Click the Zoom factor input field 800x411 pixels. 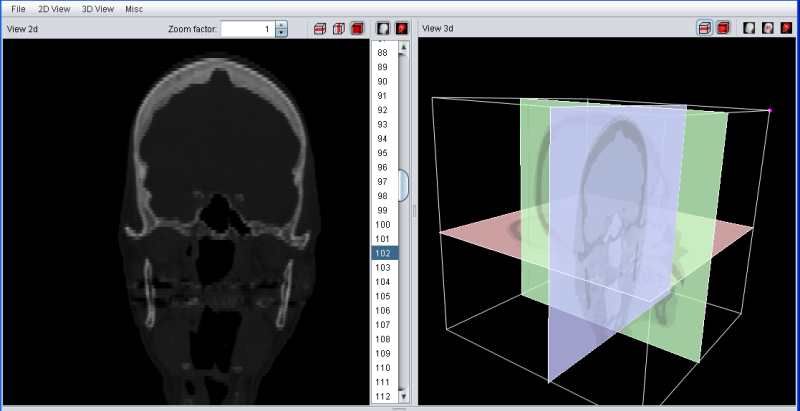[x=247, y=29]
